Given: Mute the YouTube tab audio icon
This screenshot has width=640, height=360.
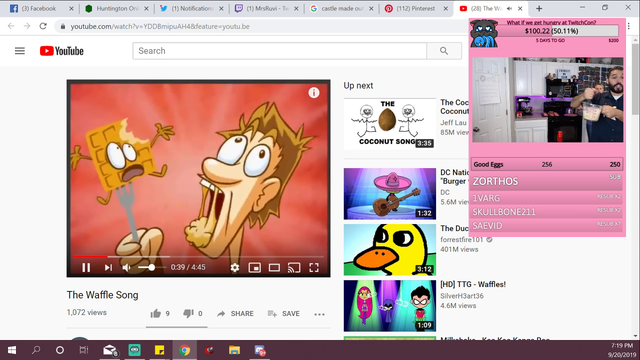Looking at the screenshot, I should tap(509, 9).
